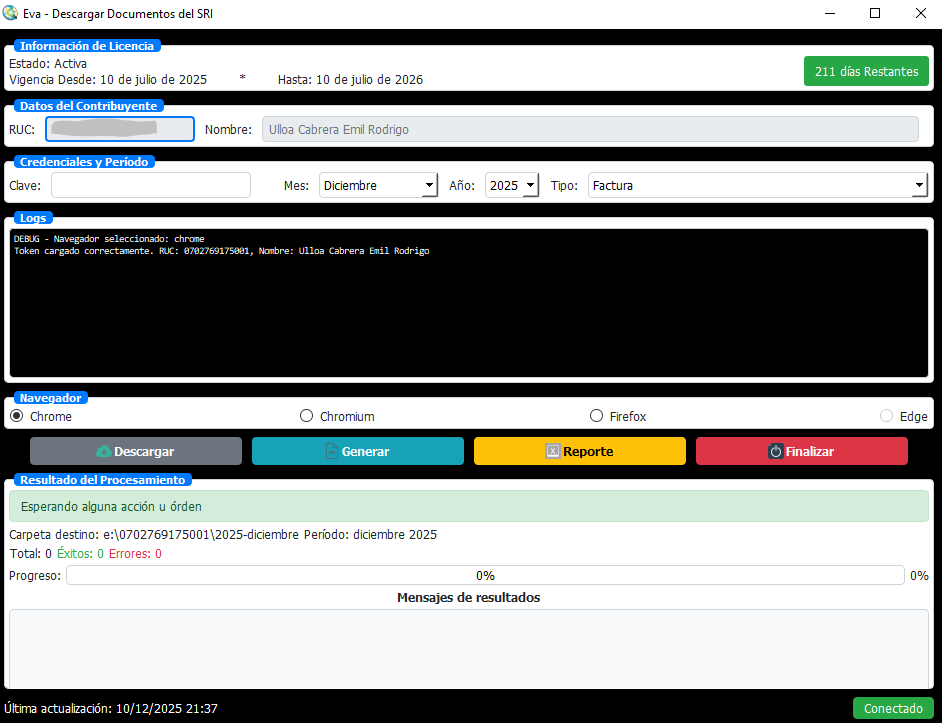Click inside the RUC input field
Image resolution: width=942 pixels, height=723 pixels.
click(x=120, y=129)
